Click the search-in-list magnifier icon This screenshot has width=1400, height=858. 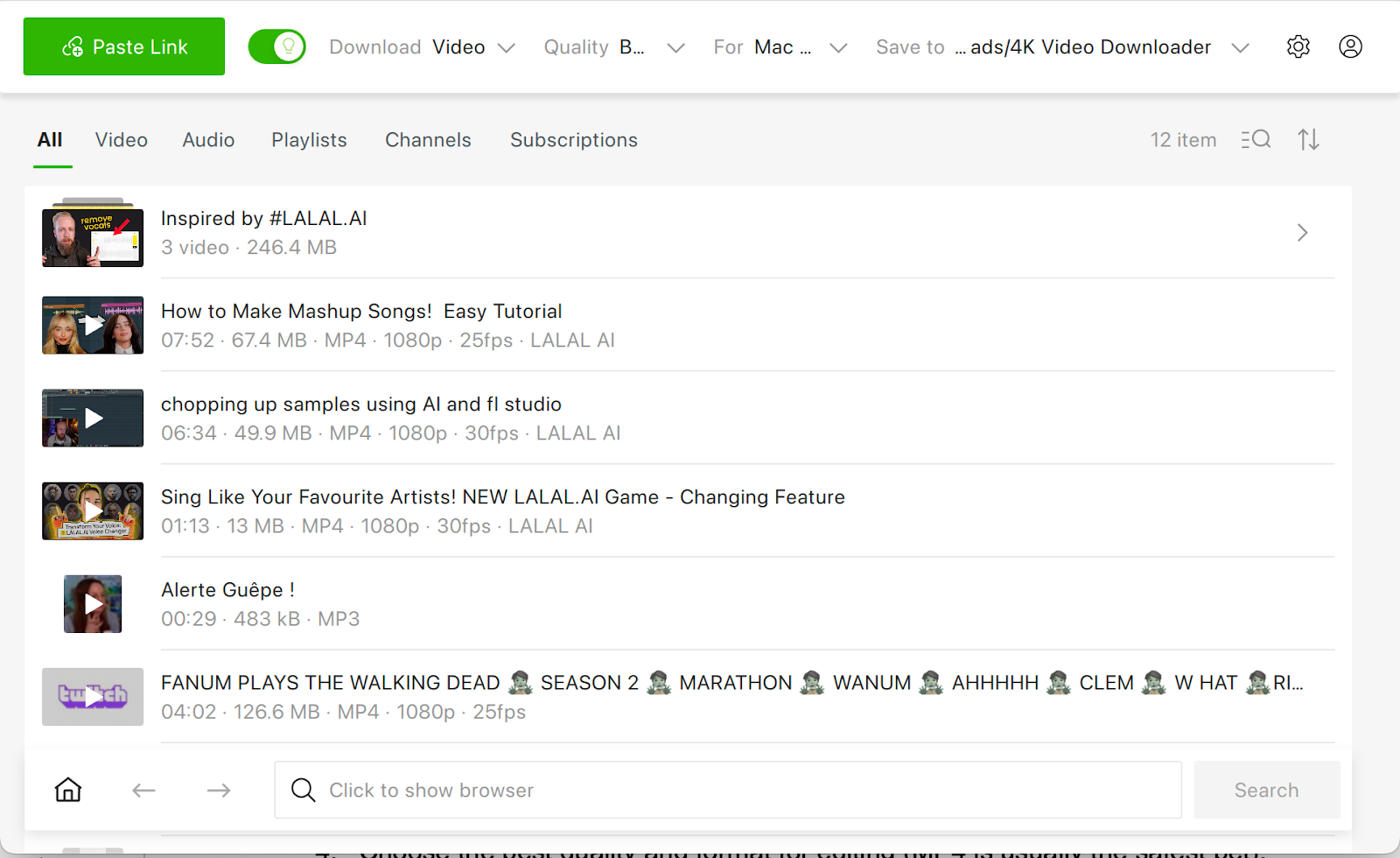[1256, 139]
